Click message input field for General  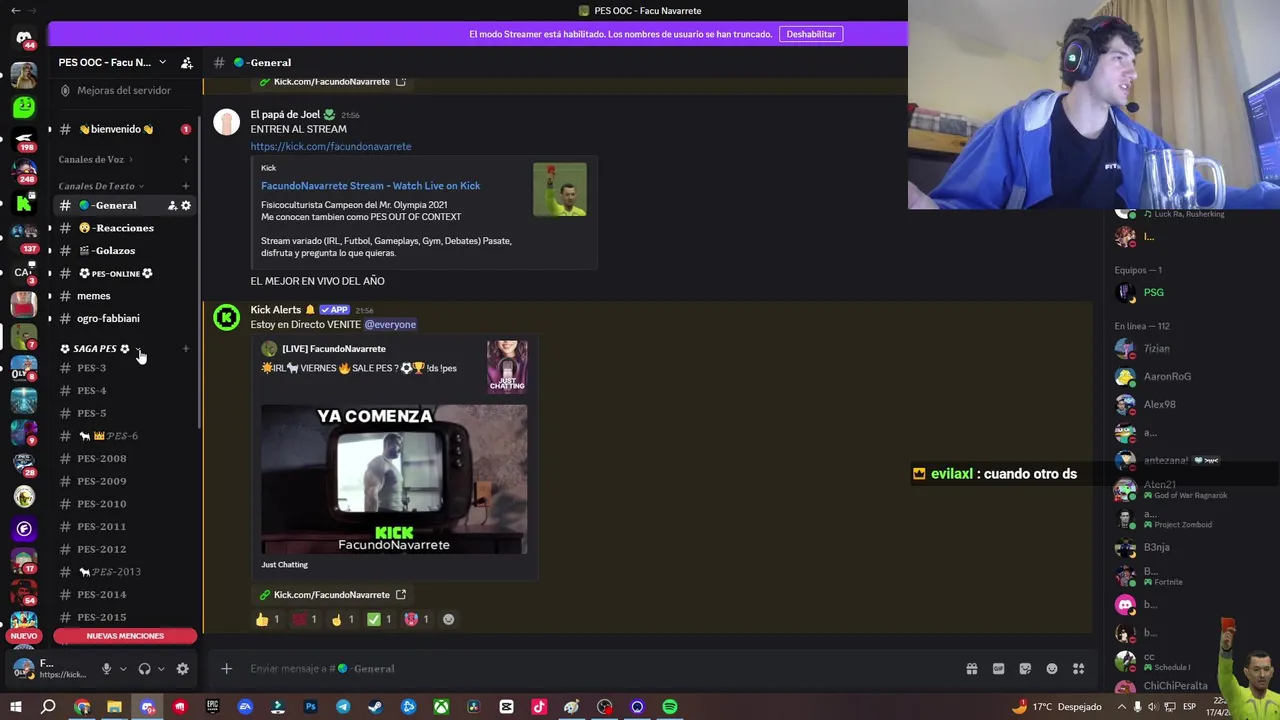coord(600,669)
